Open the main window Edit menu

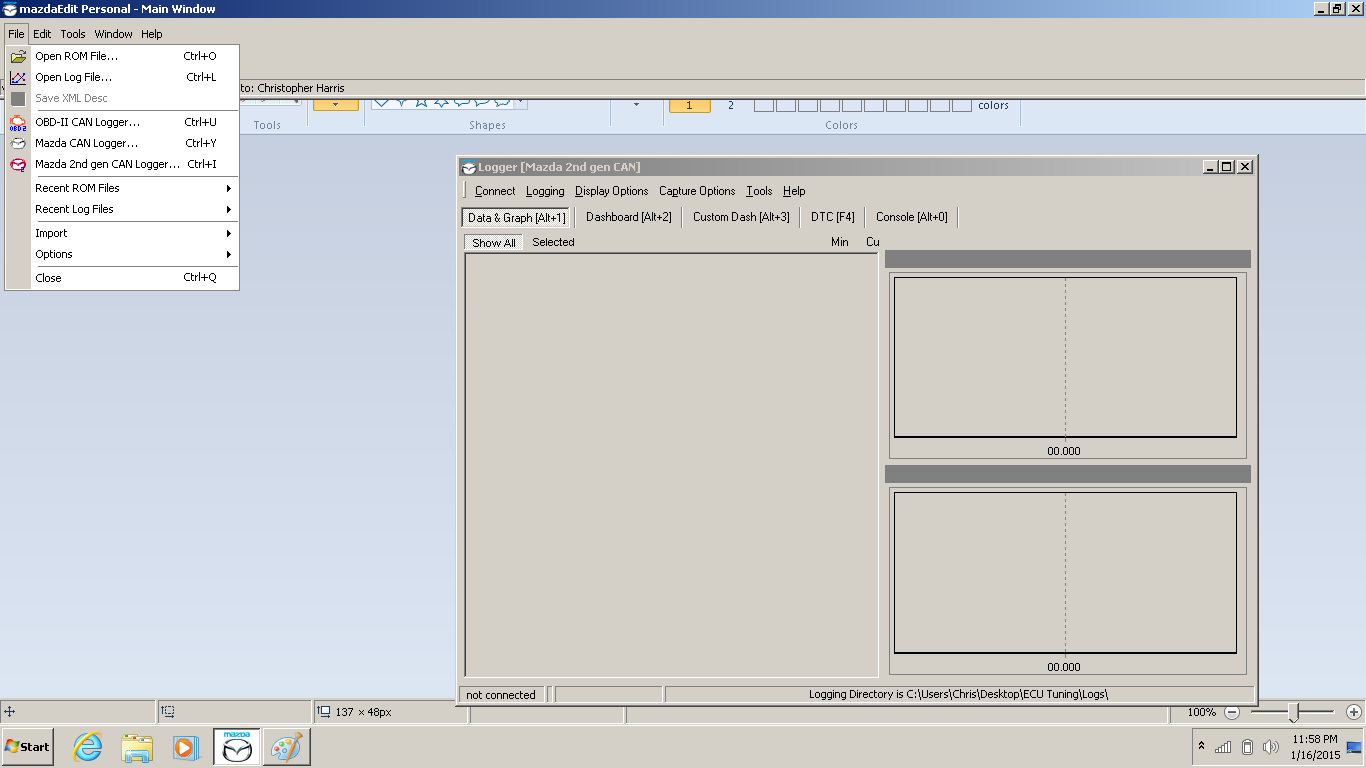click(42, 34)
